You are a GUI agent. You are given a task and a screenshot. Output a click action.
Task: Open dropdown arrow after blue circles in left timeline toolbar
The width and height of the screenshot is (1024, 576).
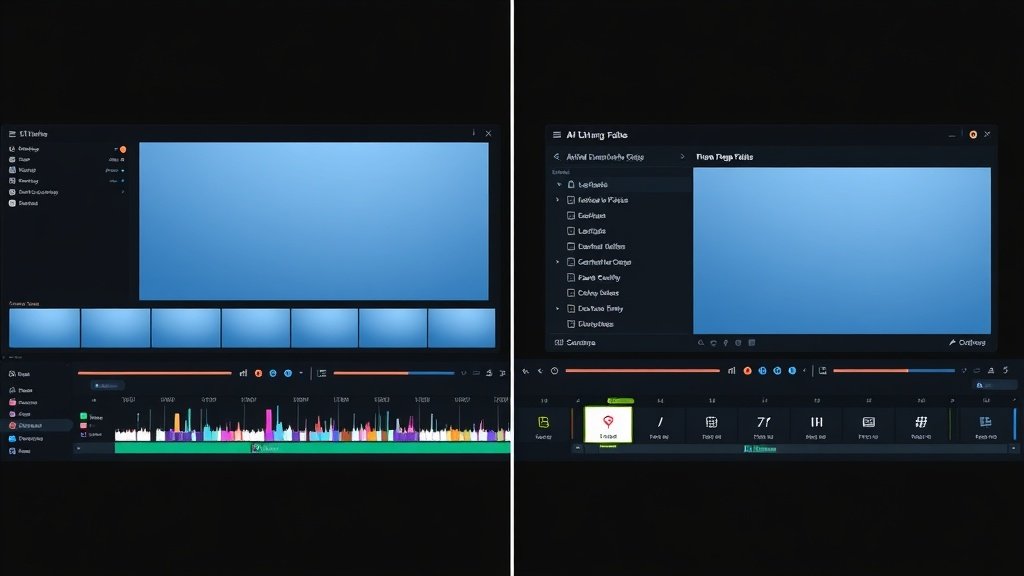point(301,373)
